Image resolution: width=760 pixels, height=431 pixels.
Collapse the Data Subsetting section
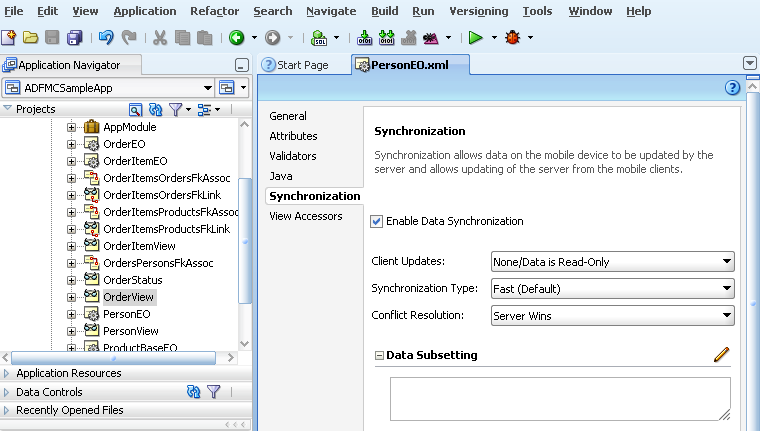coord(380,355)
